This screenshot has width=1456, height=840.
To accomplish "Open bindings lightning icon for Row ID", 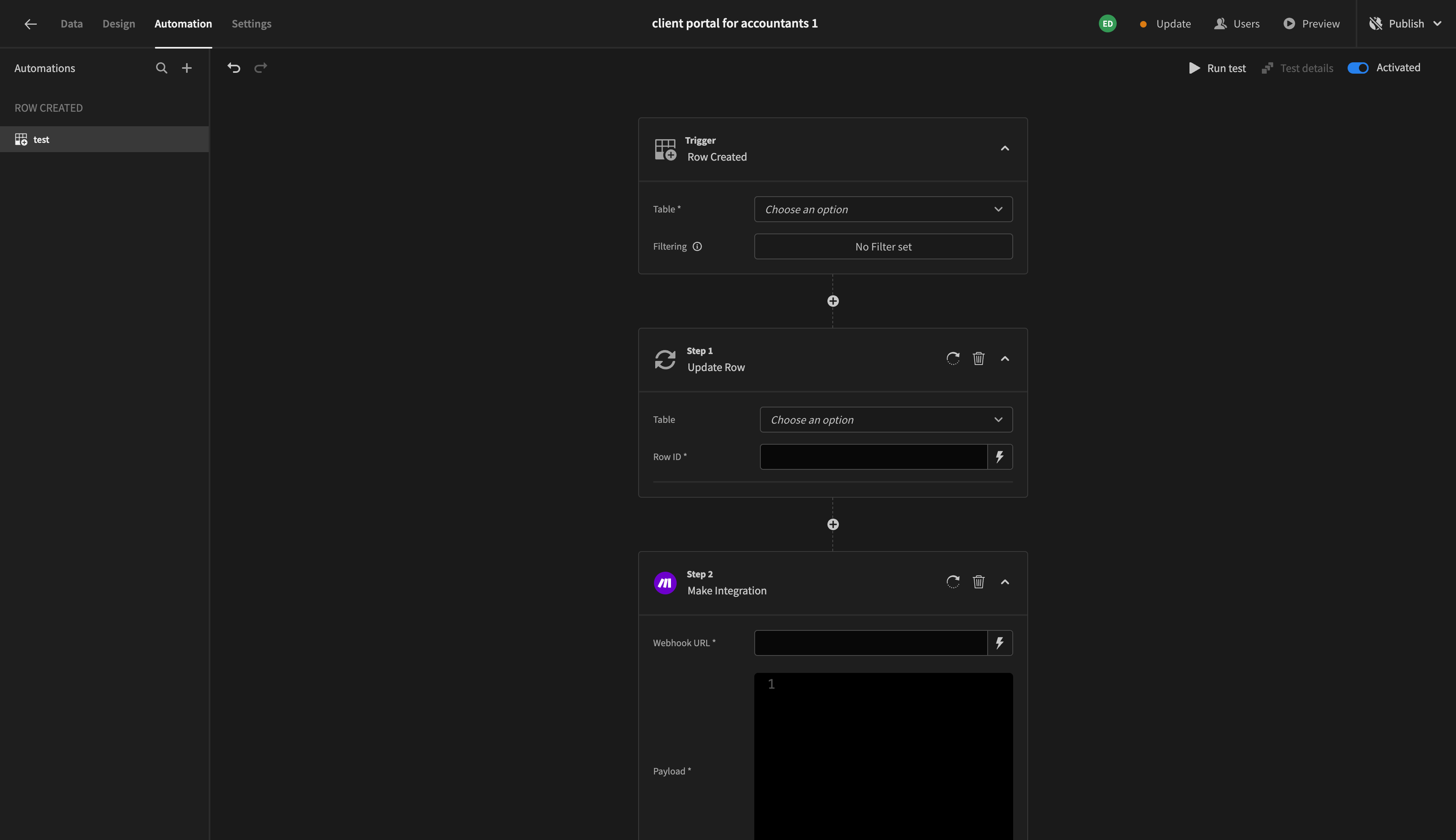I will tap(1000, 457).
